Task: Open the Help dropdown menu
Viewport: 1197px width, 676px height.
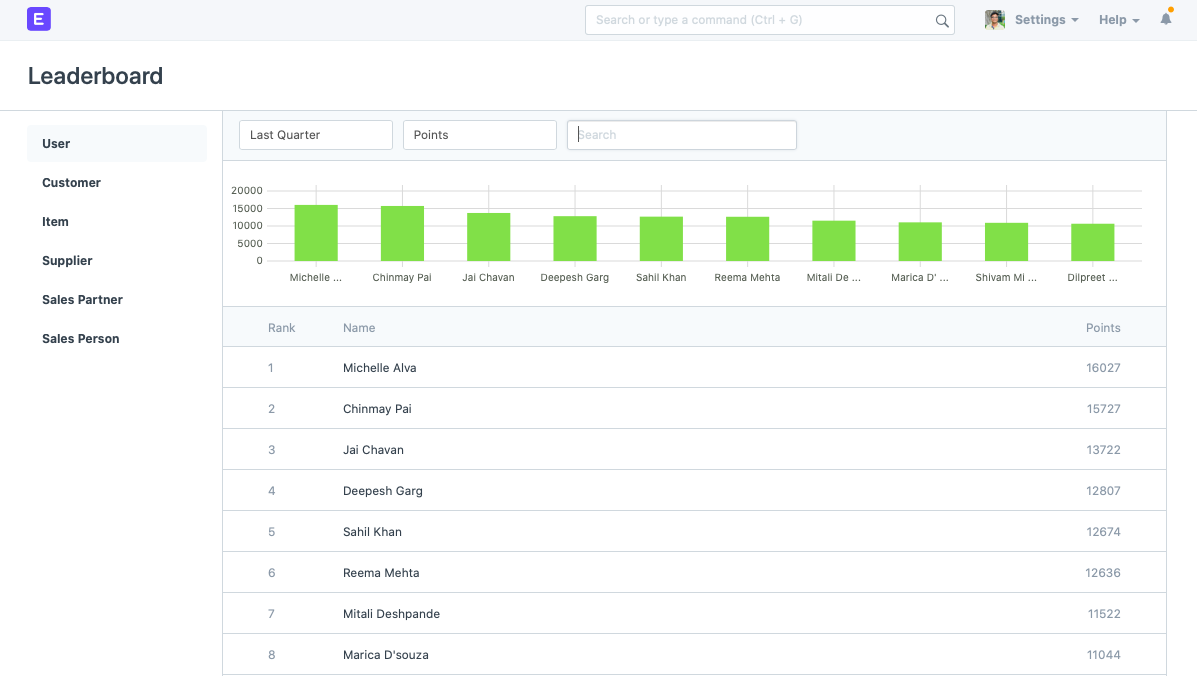Action: [x=1119, y=20]
